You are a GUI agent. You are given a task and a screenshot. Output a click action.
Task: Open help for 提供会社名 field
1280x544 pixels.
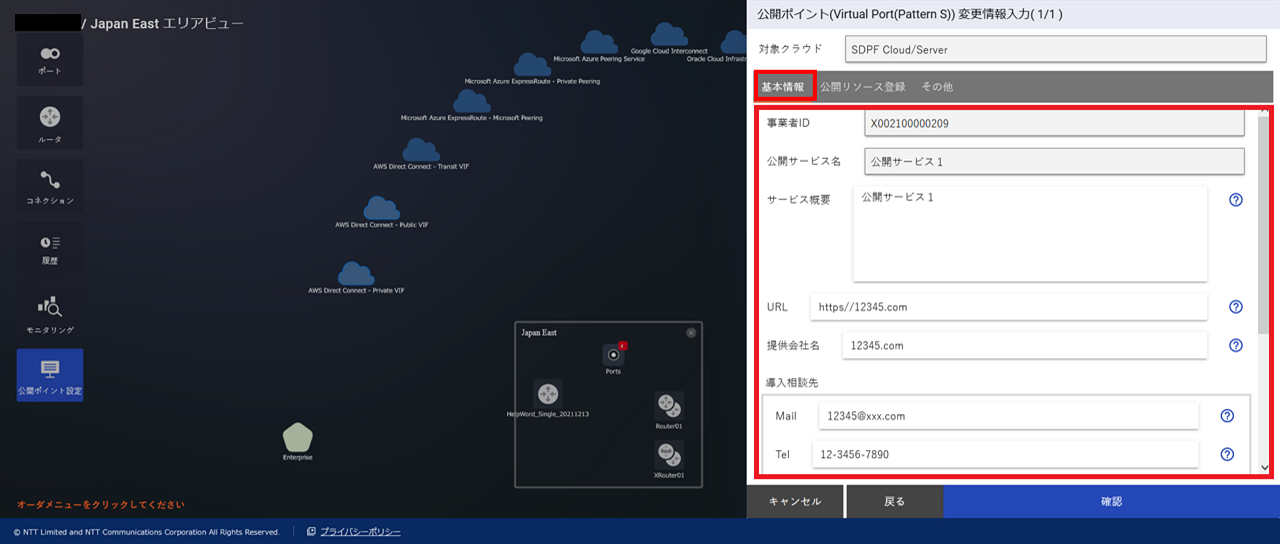pos(1236,345)
